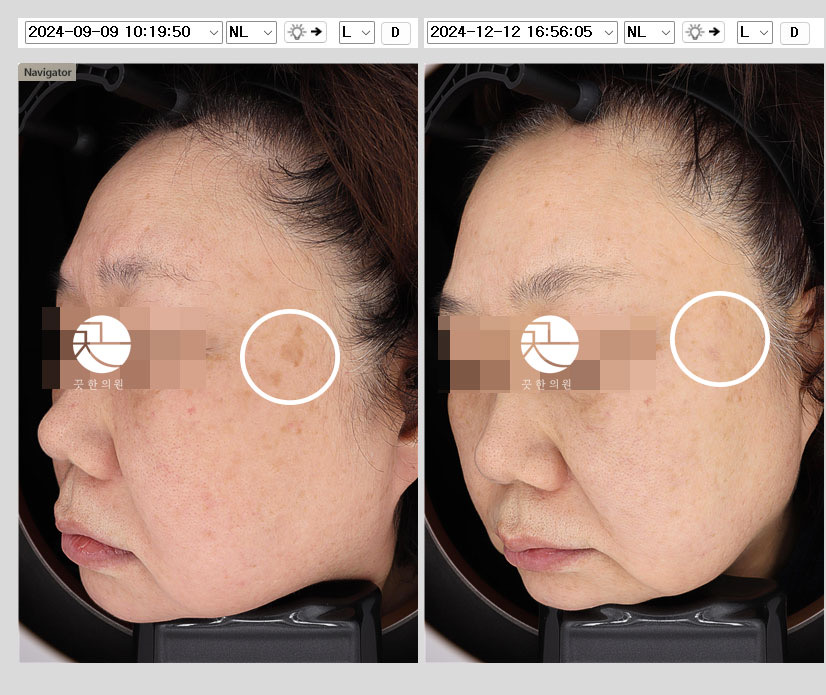Select the Navigator tab label

tap(47, 73)
